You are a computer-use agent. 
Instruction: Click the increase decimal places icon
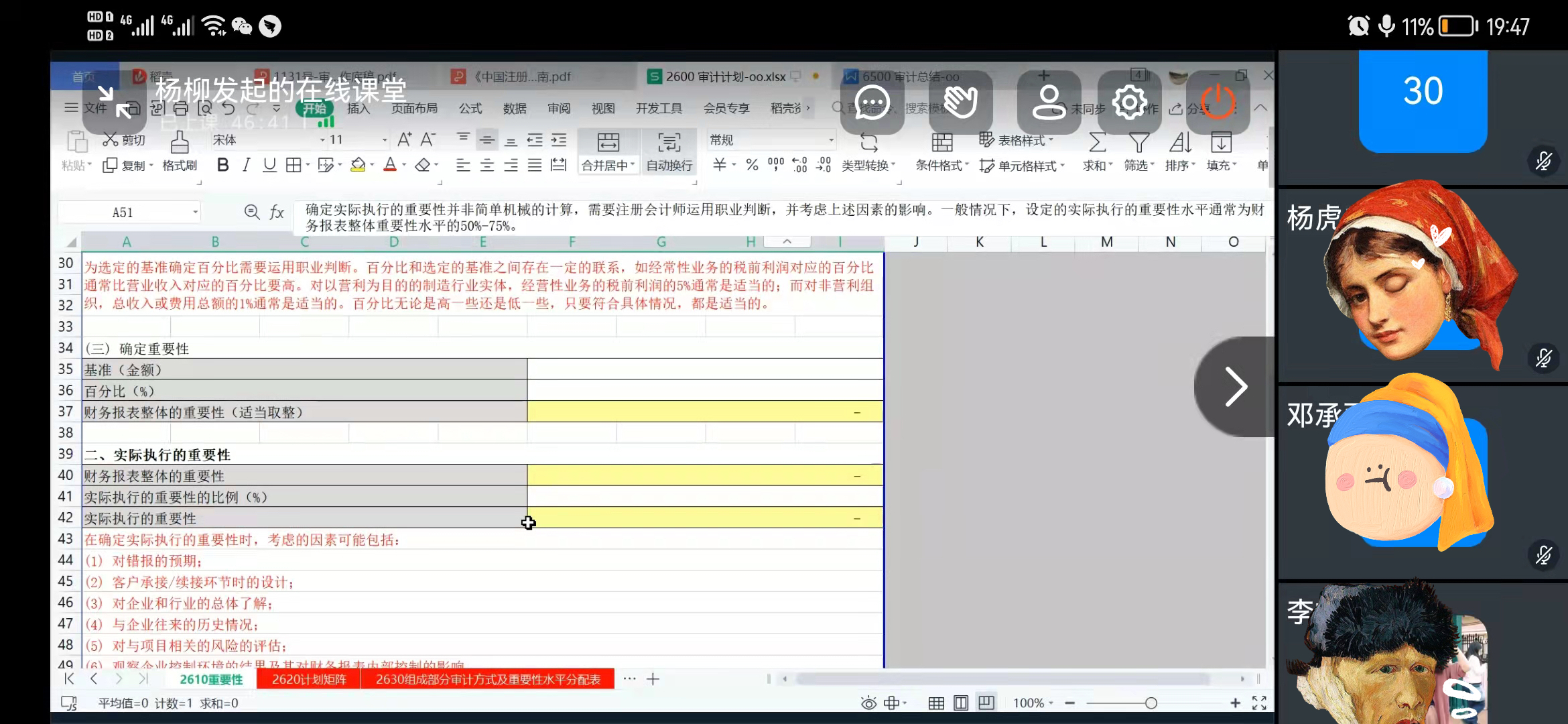(799, 165)
